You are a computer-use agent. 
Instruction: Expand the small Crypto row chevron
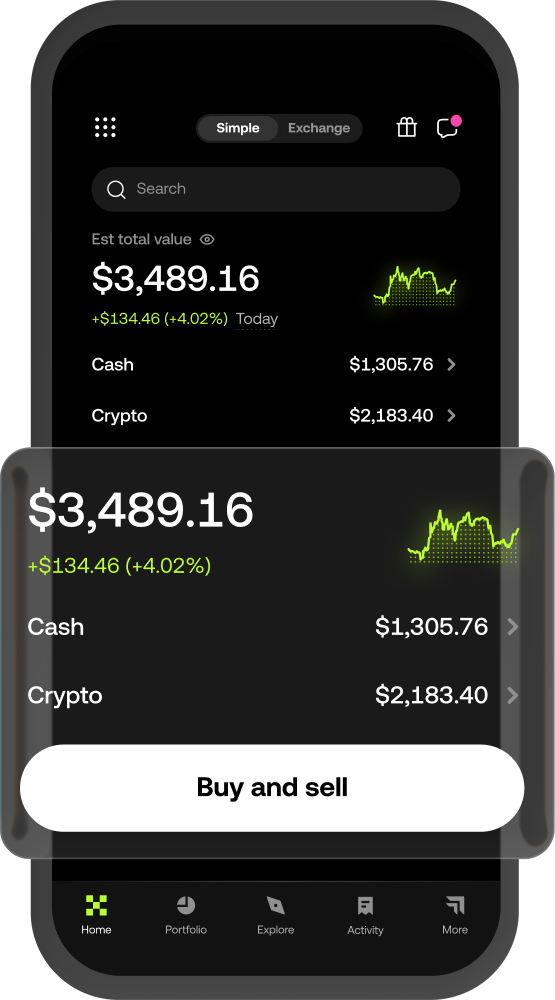[451, 416]
